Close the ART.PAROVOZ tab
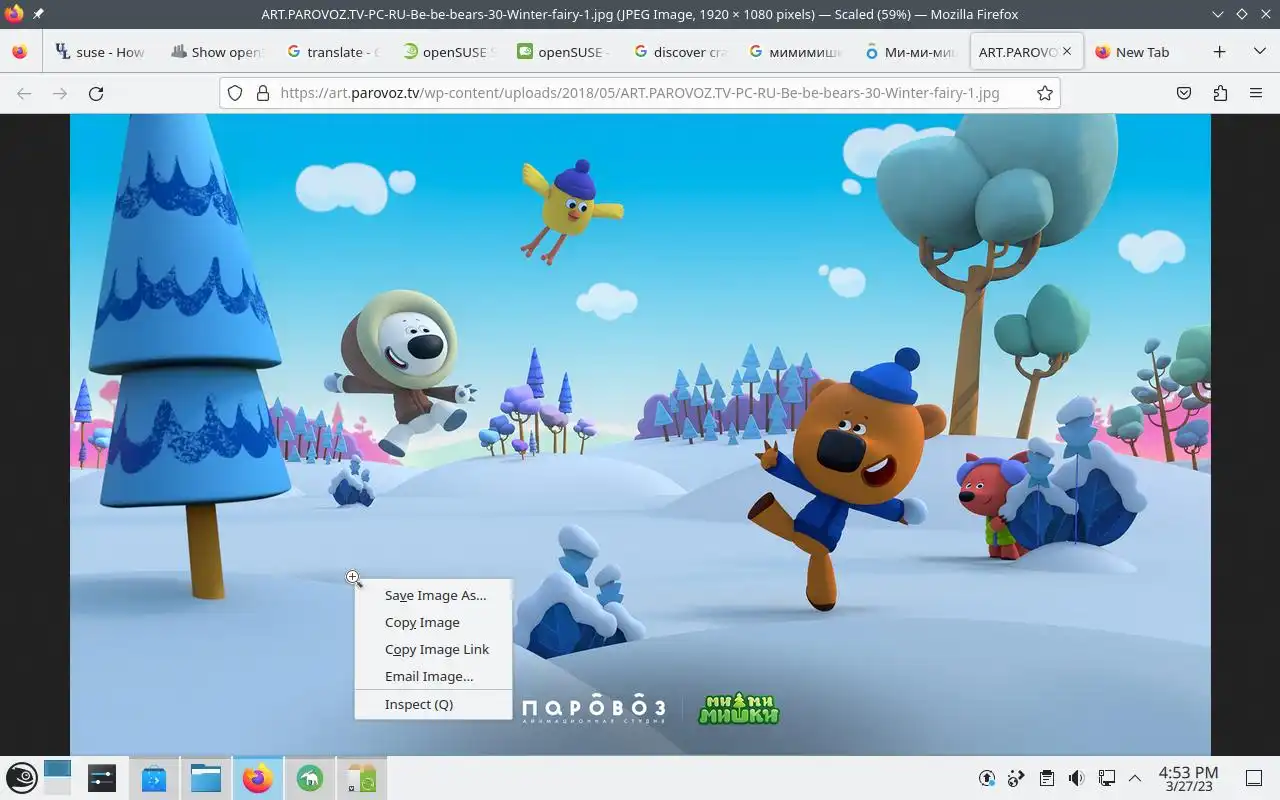The width and height of the screenshot is (1280, 800). tap(1067, 51)
